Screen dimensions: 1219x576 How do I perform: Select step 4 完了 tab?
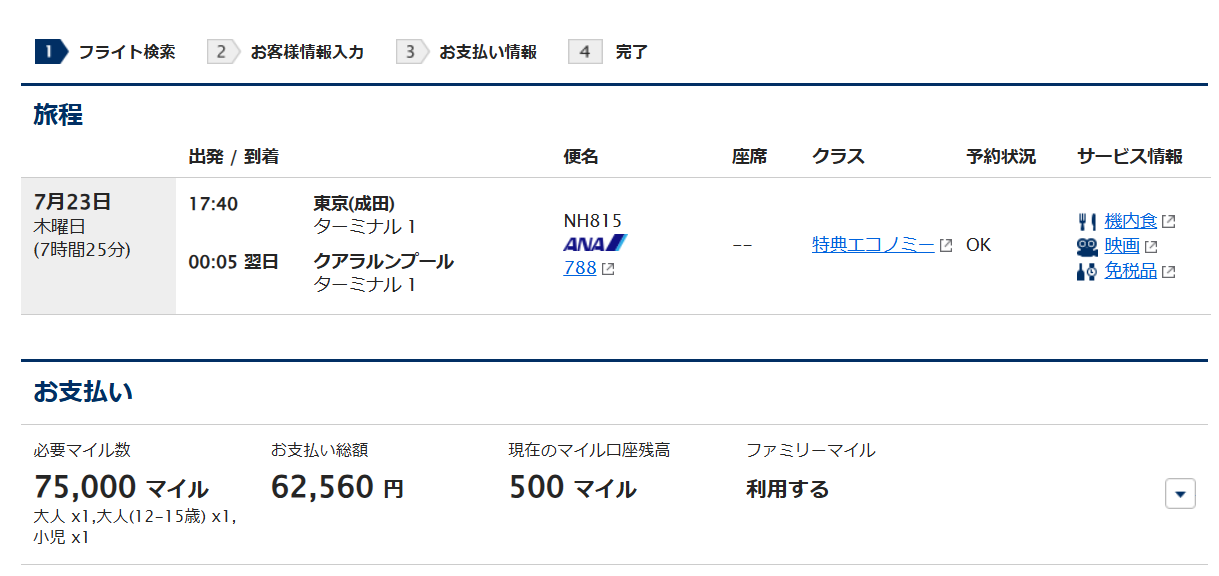pos(609,52)
